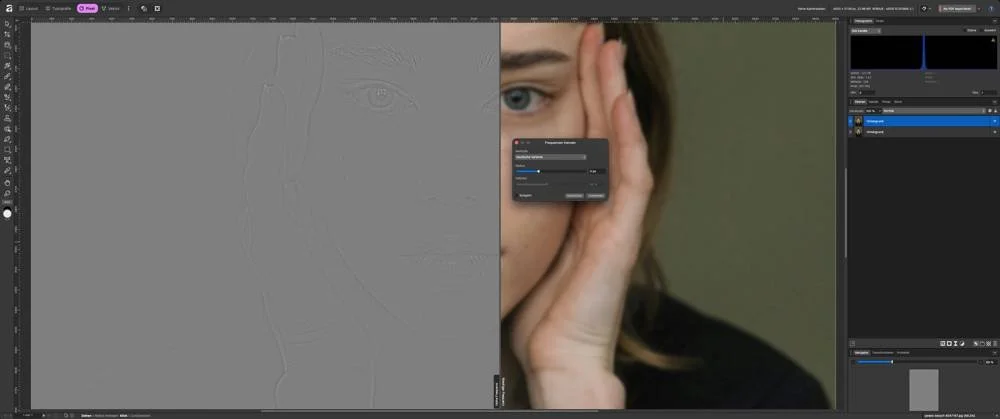1000x419 pixels.
Task: Tick the checkbox in the frequency separation dialog
Action: tap(517, 195)
